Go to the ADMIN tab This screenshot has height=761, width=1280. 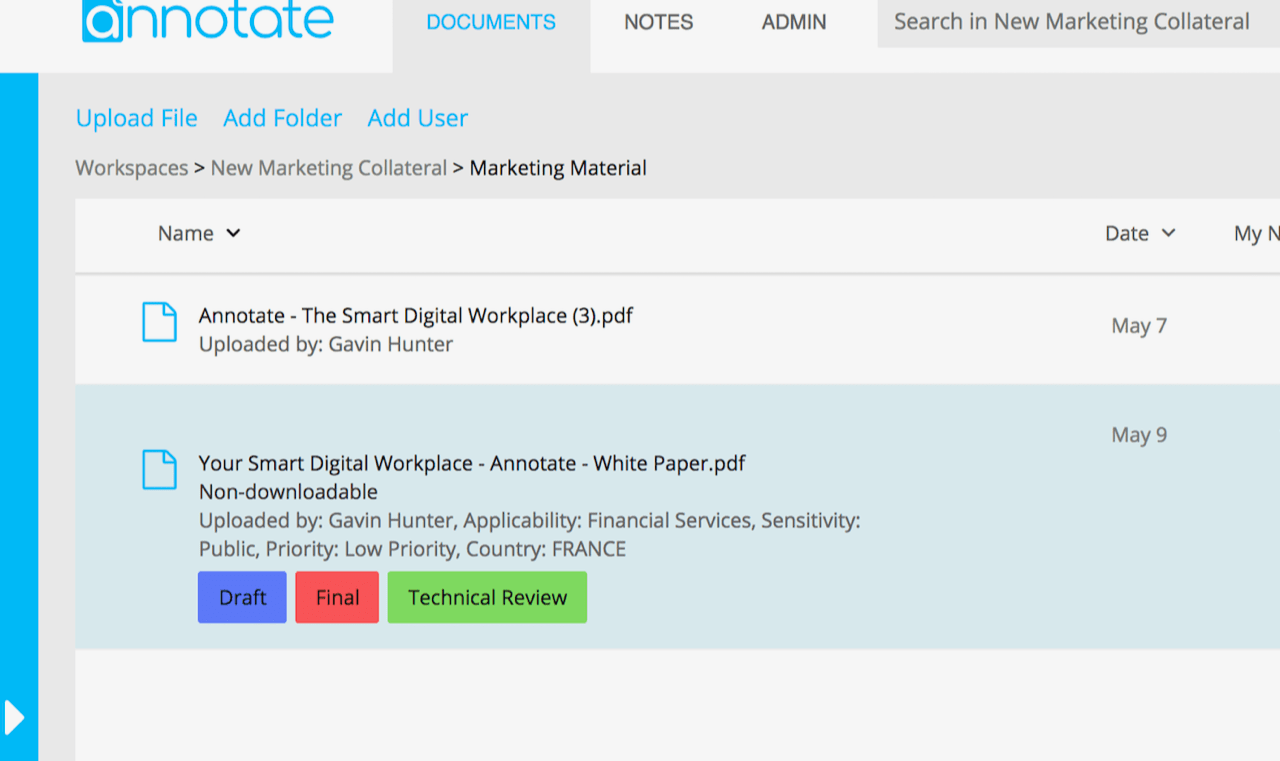pyautogui.click(x=794, y=22)
